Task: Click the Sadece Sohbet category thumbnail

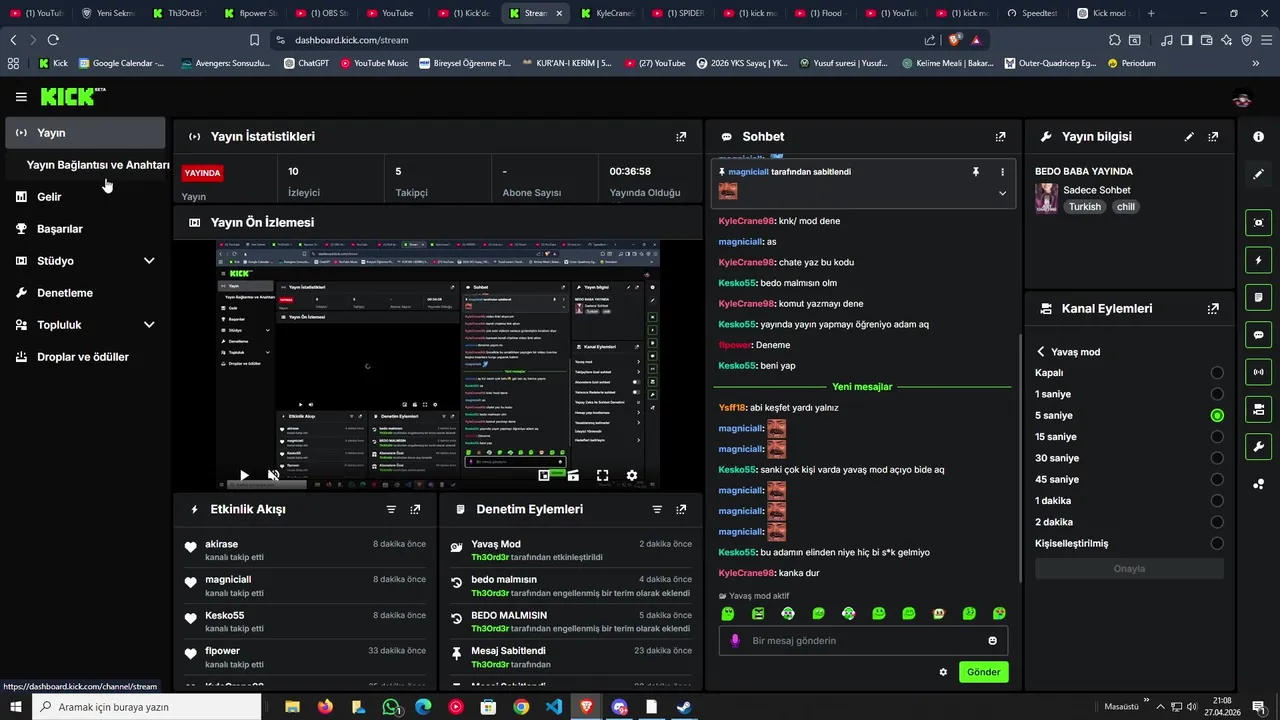Action: tap(1046, 198)
